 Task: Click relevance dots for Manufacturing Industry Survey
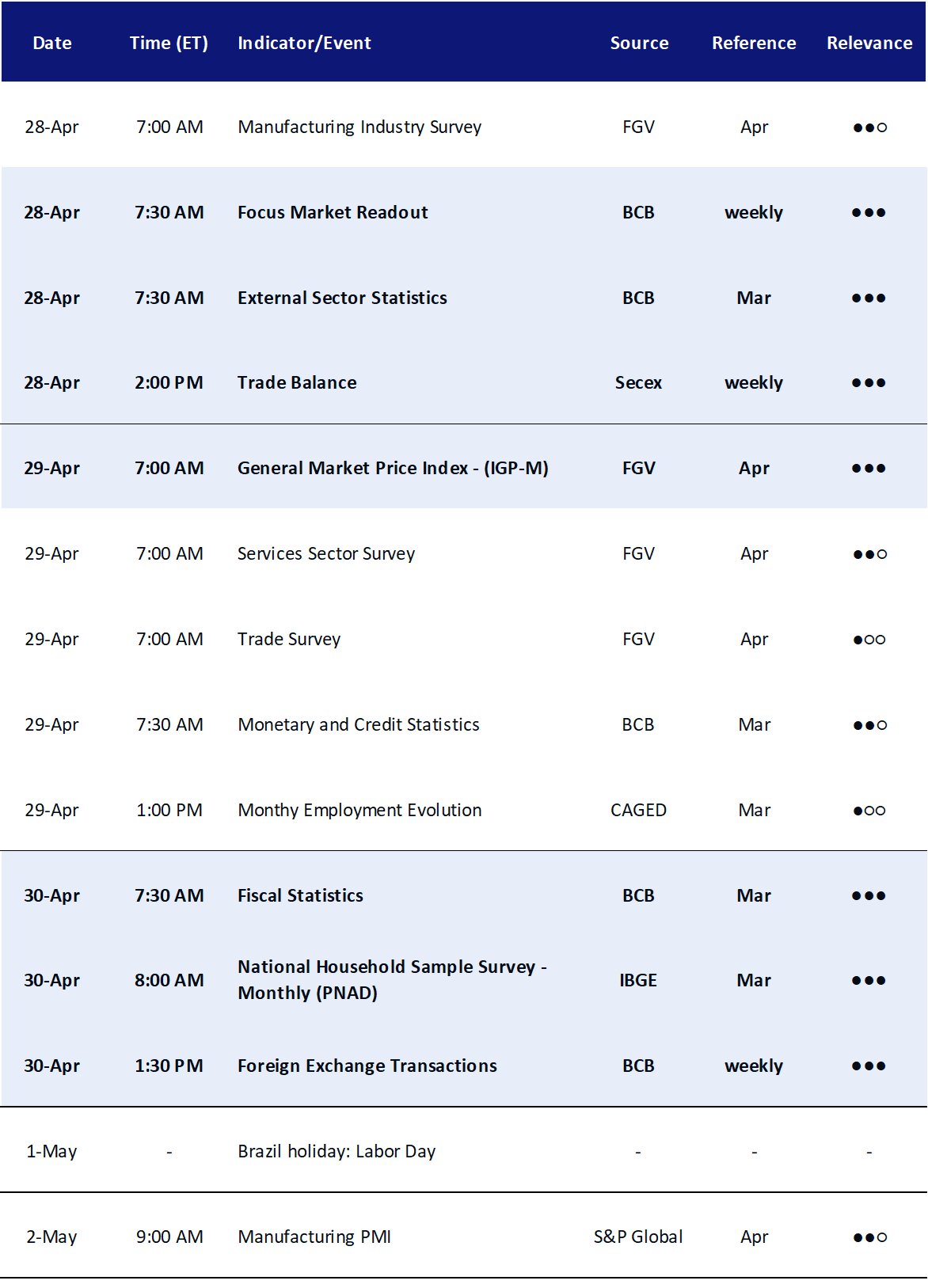coord(869,127)
